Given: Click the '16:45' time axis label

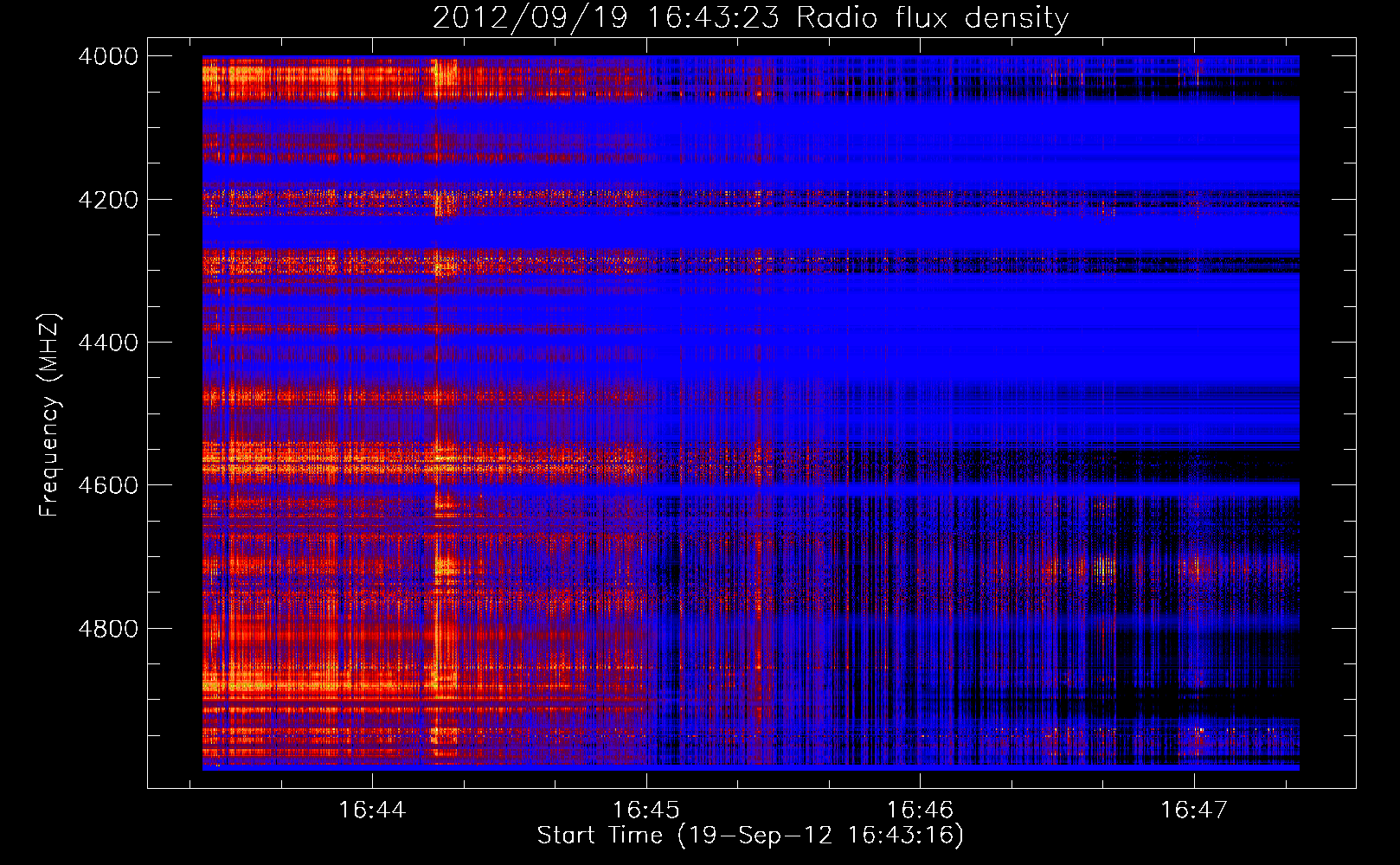Looking at the screenshot, I should tap(646, 811).
